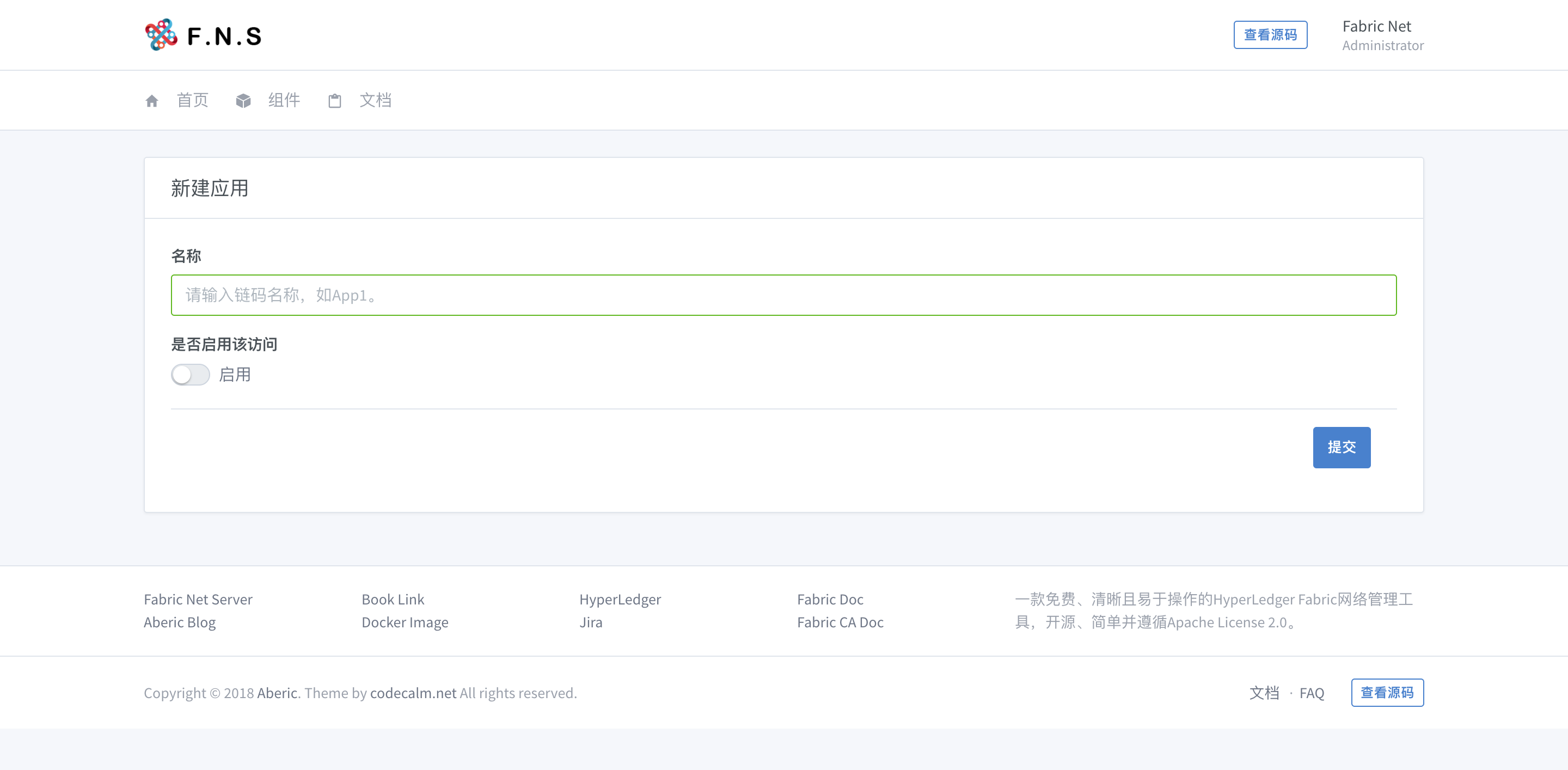Open the Fabric Net Server link
This screenshot has width=1568, height=770.
pos(198,599)
